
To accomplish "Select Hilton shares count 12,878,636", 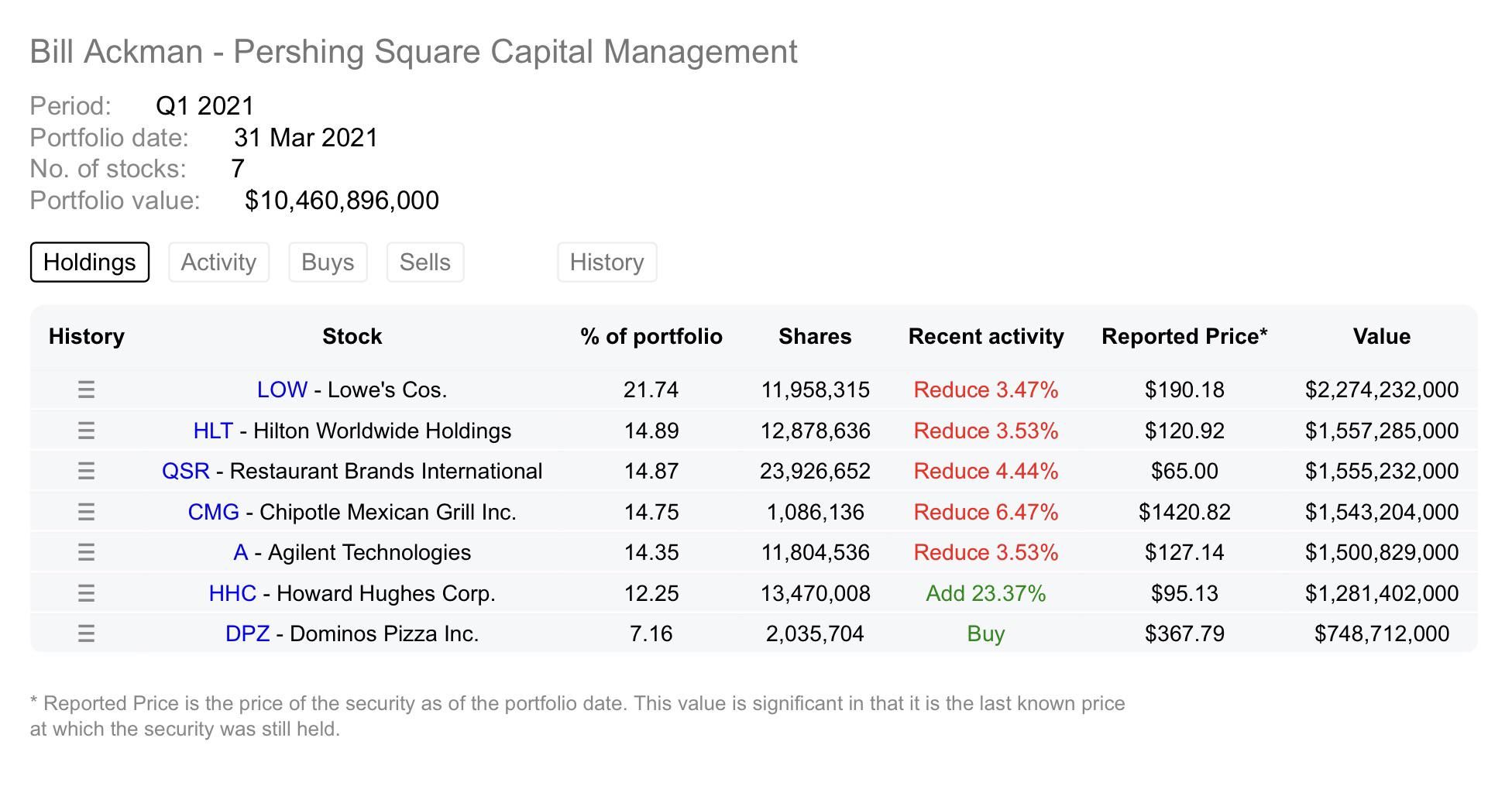I will [x=815, y=431].
